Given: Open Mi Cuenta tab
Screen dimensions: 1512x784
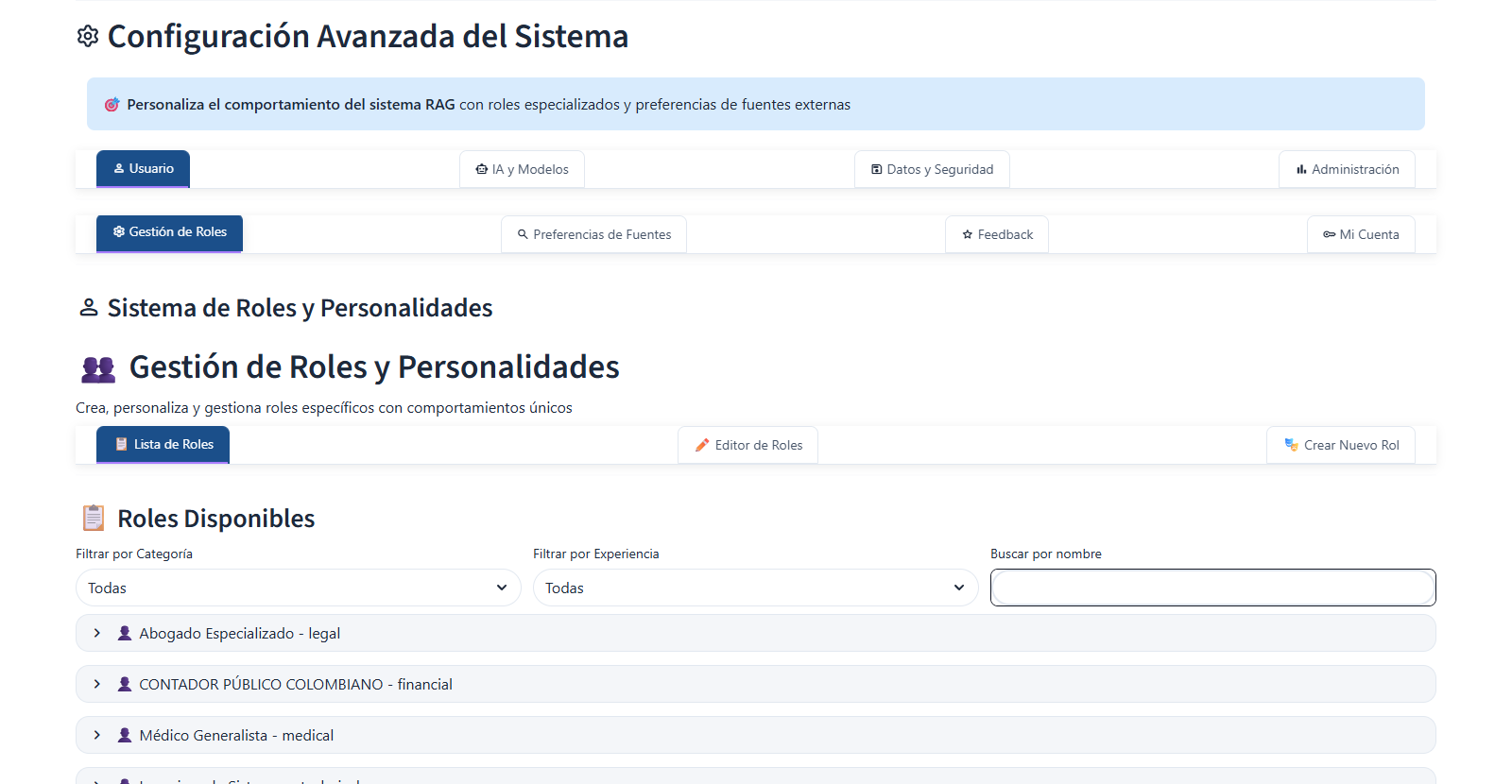Looking at the screenshot, I should click(1361, 234).
